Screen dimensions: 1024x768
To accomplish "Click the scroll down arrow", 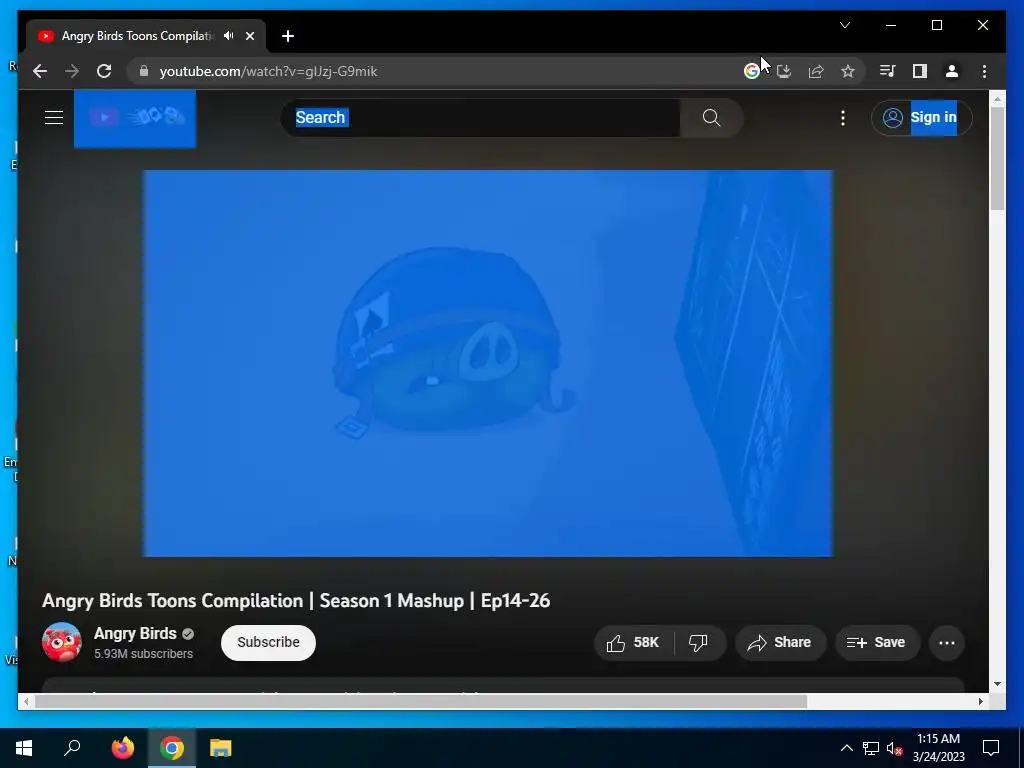I will click(x=997, y=684).
